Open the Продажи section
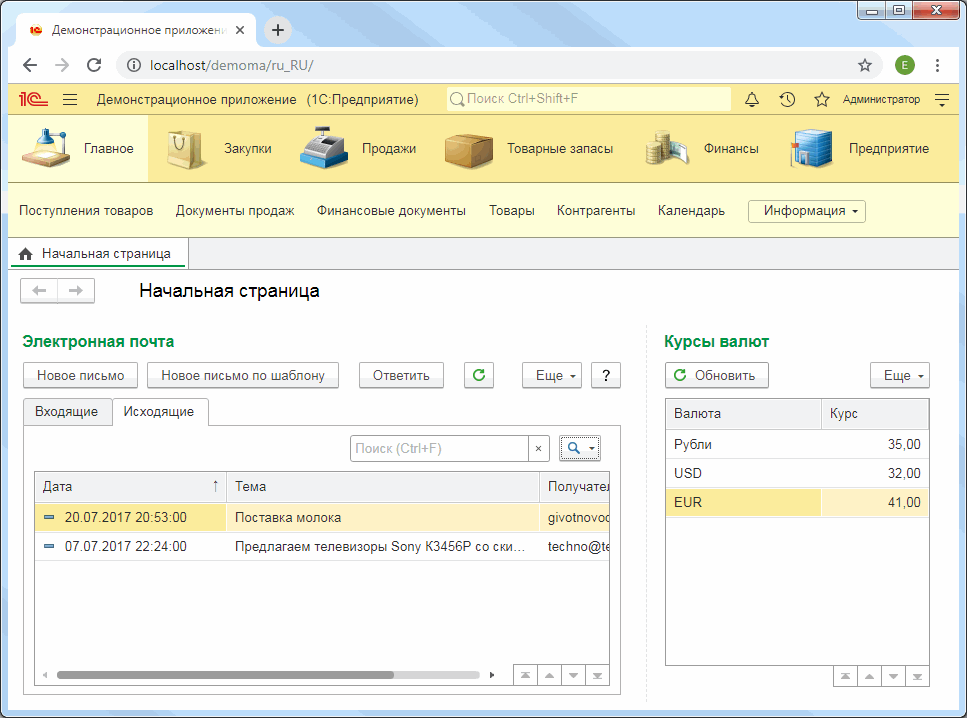Screen dimensions: 967x718 click(358, 148)
